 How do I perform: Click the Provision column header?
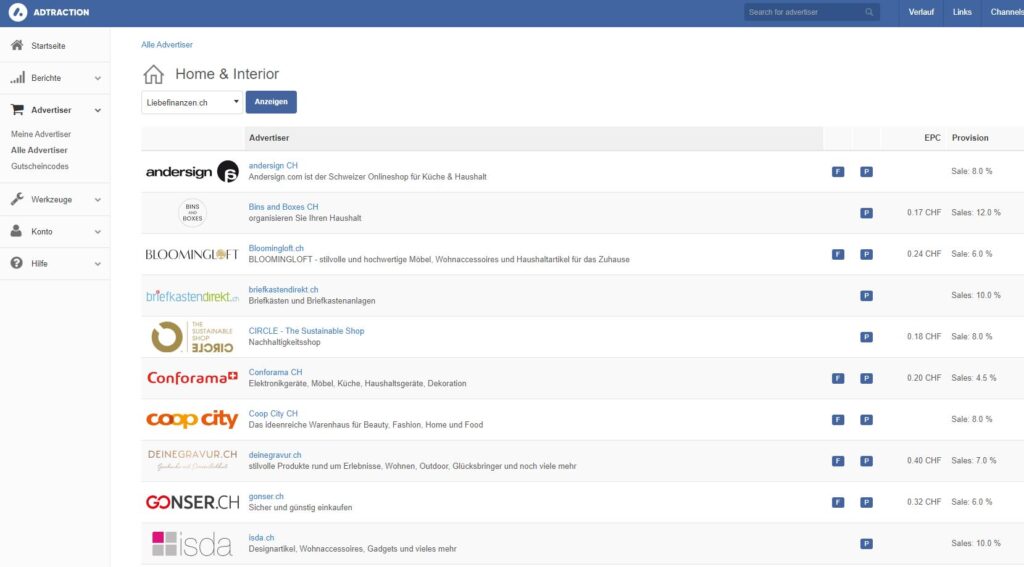(970, 138)
